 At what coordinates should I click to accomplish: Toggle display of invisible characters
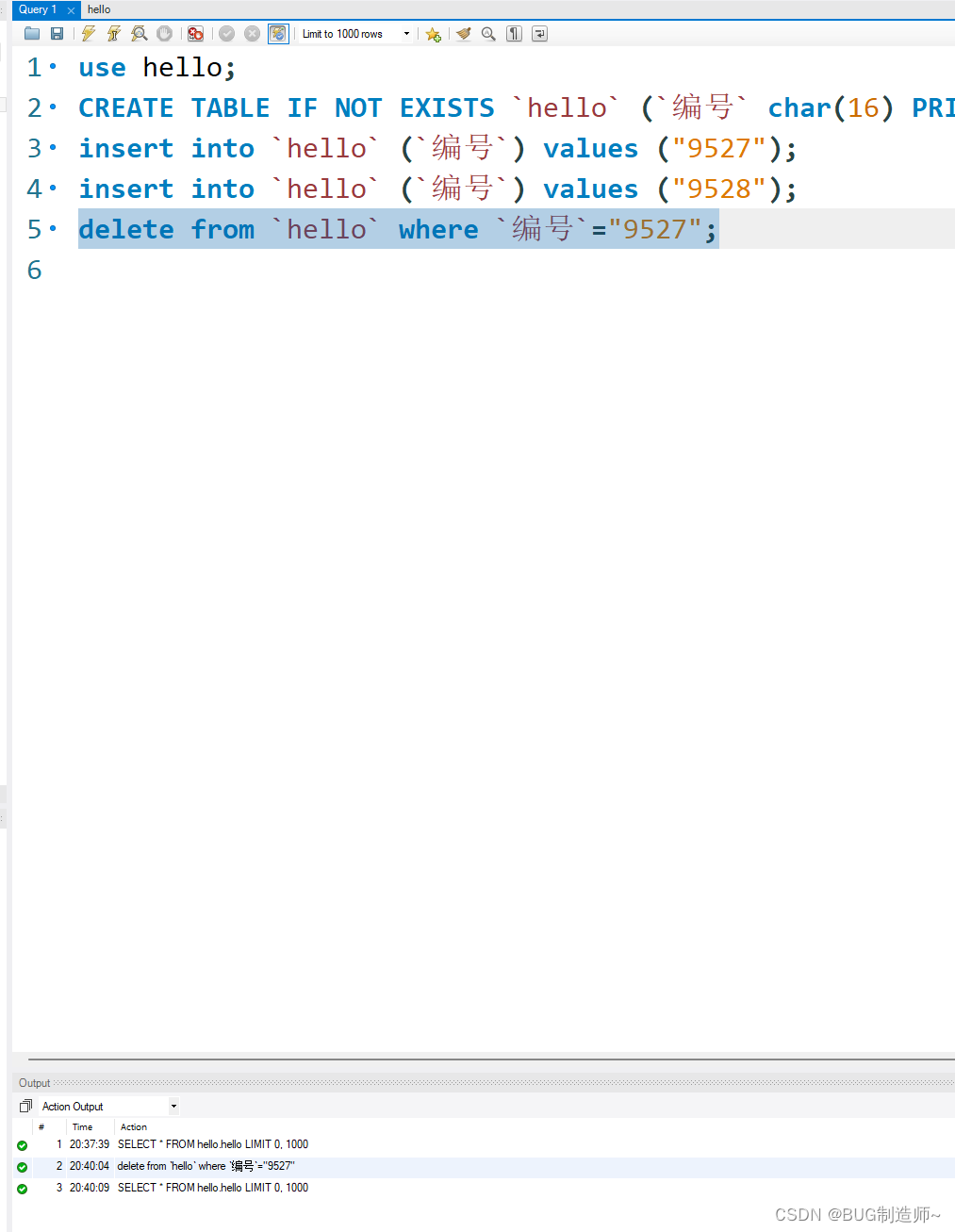514,33
